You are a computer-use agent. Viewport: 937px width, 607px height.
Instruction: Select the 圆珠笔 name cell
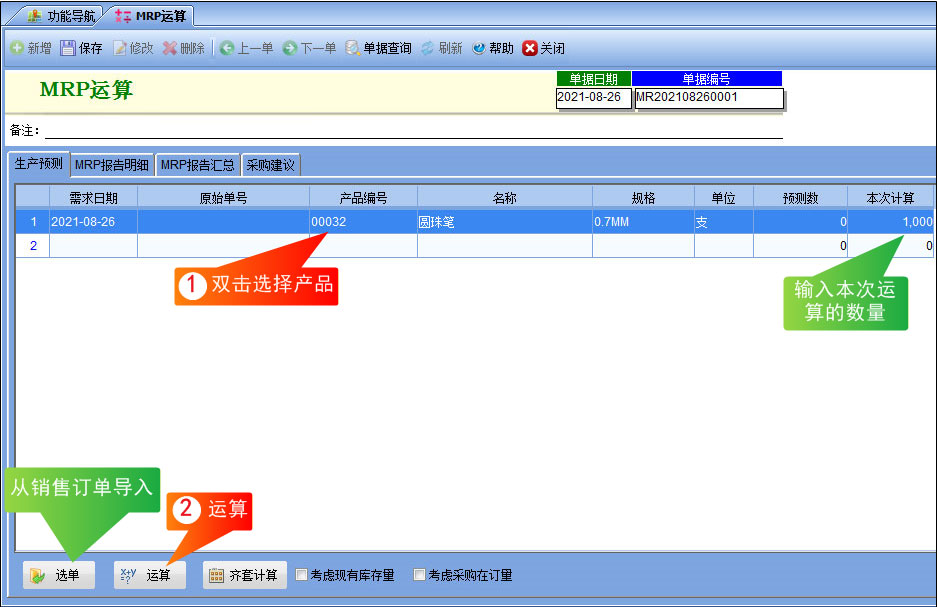pos(505,222)
